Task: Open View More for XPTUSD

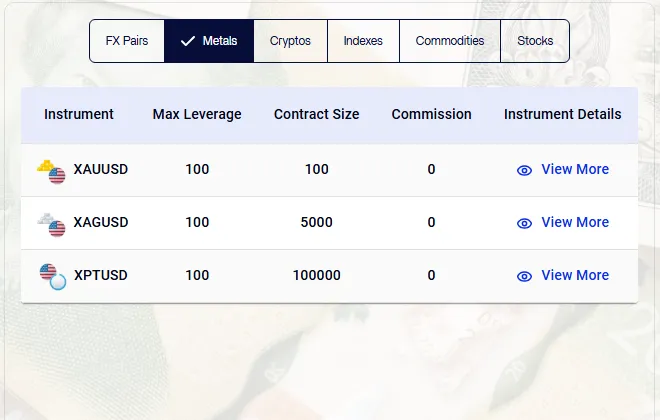Action: 574,276
